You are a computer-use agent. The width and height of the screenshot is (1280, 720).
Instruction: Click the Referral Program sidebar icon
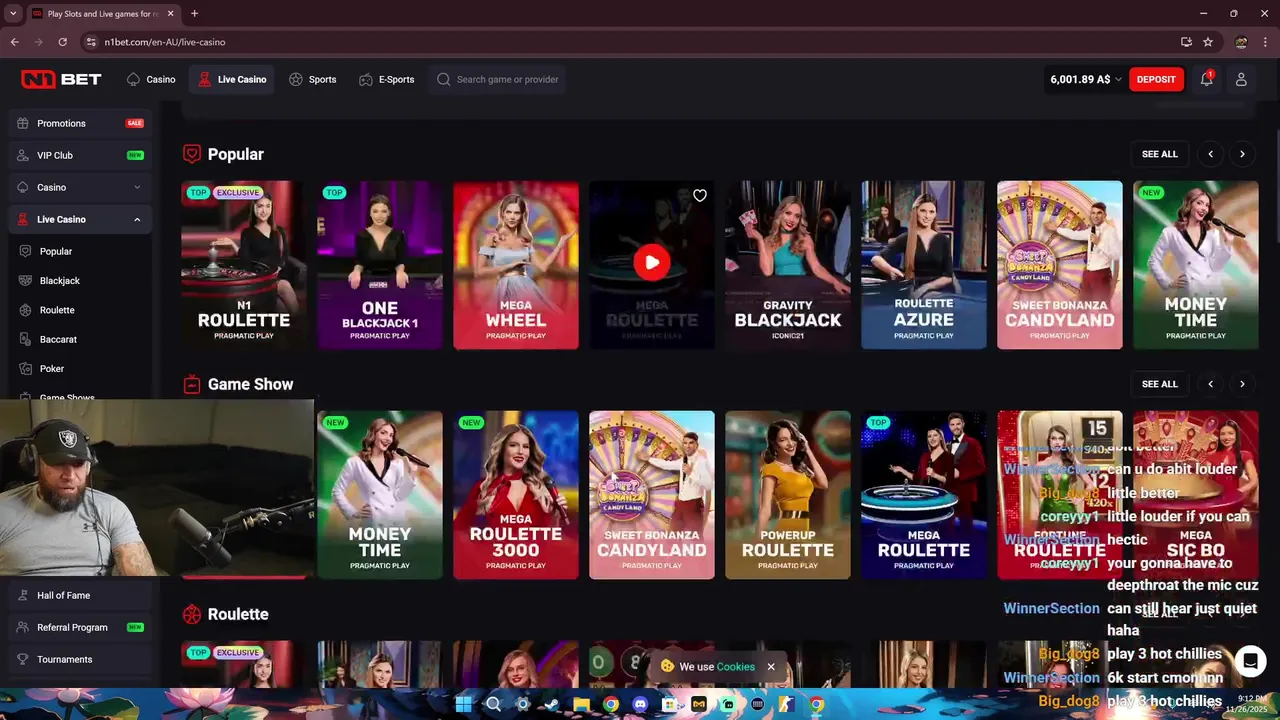(x=23, y=627)
